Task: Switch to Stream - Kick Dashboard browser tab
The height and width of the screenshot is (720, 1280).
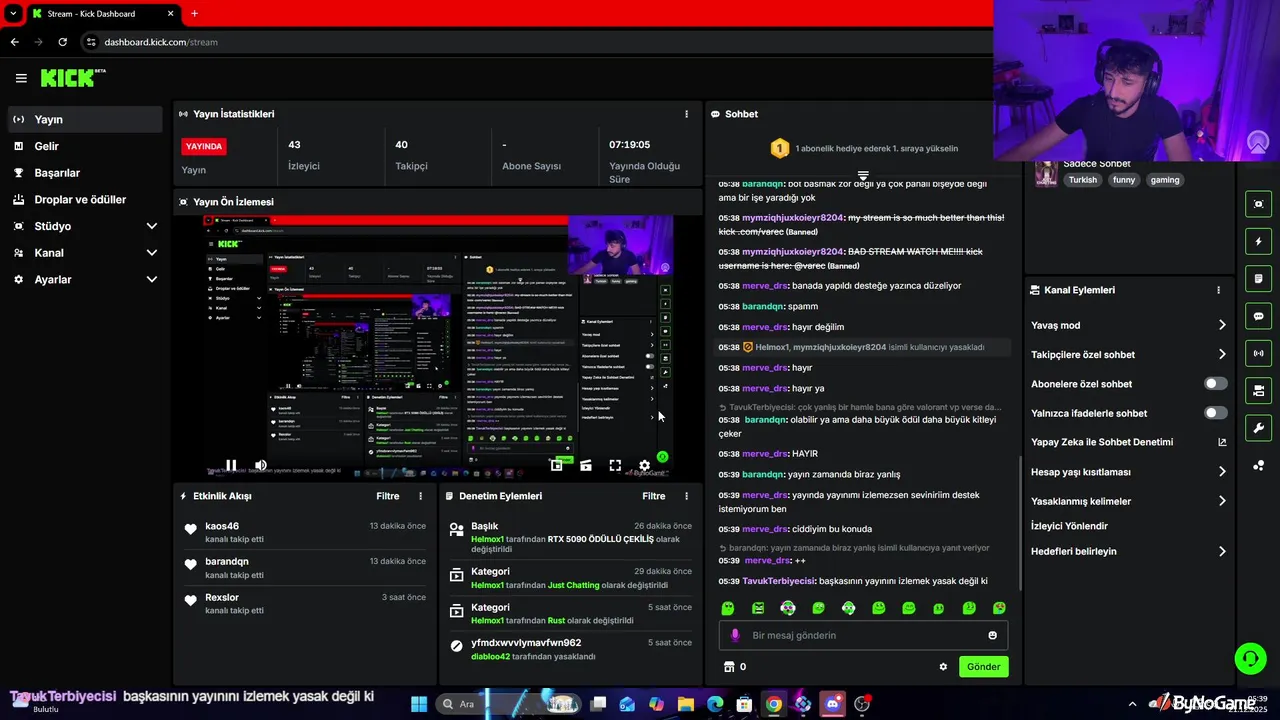Action: tap(103, 14)
